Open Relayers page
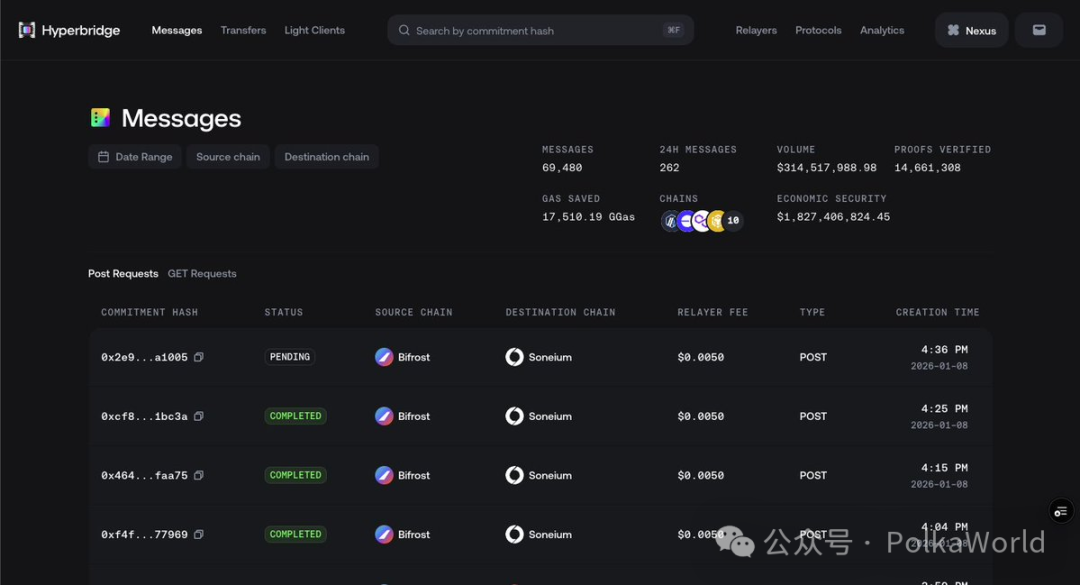Screen dimensions: 1080x585 [x=756, y=30]
